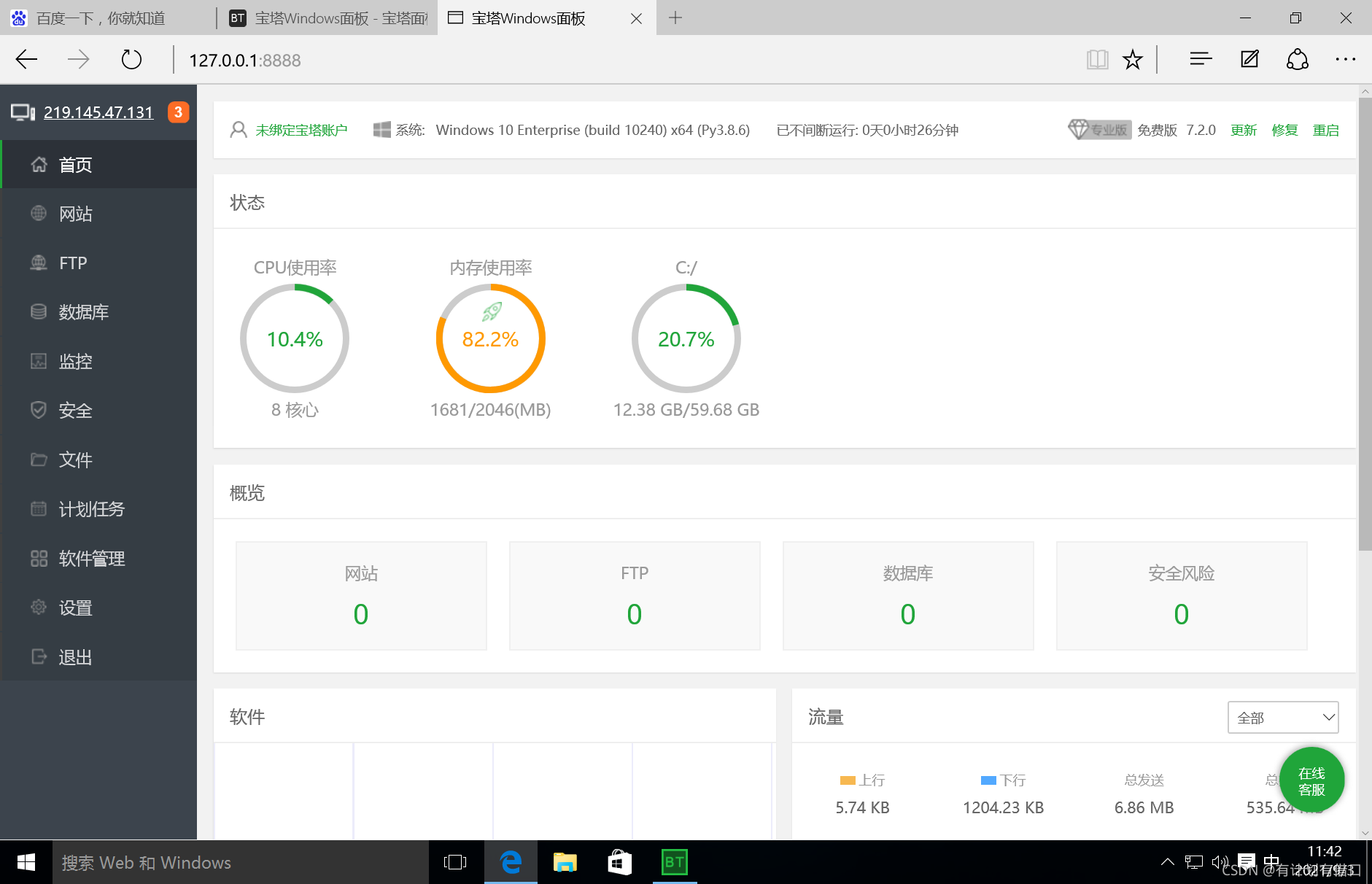Select 监控 monitoring in the sidebar

99,362
